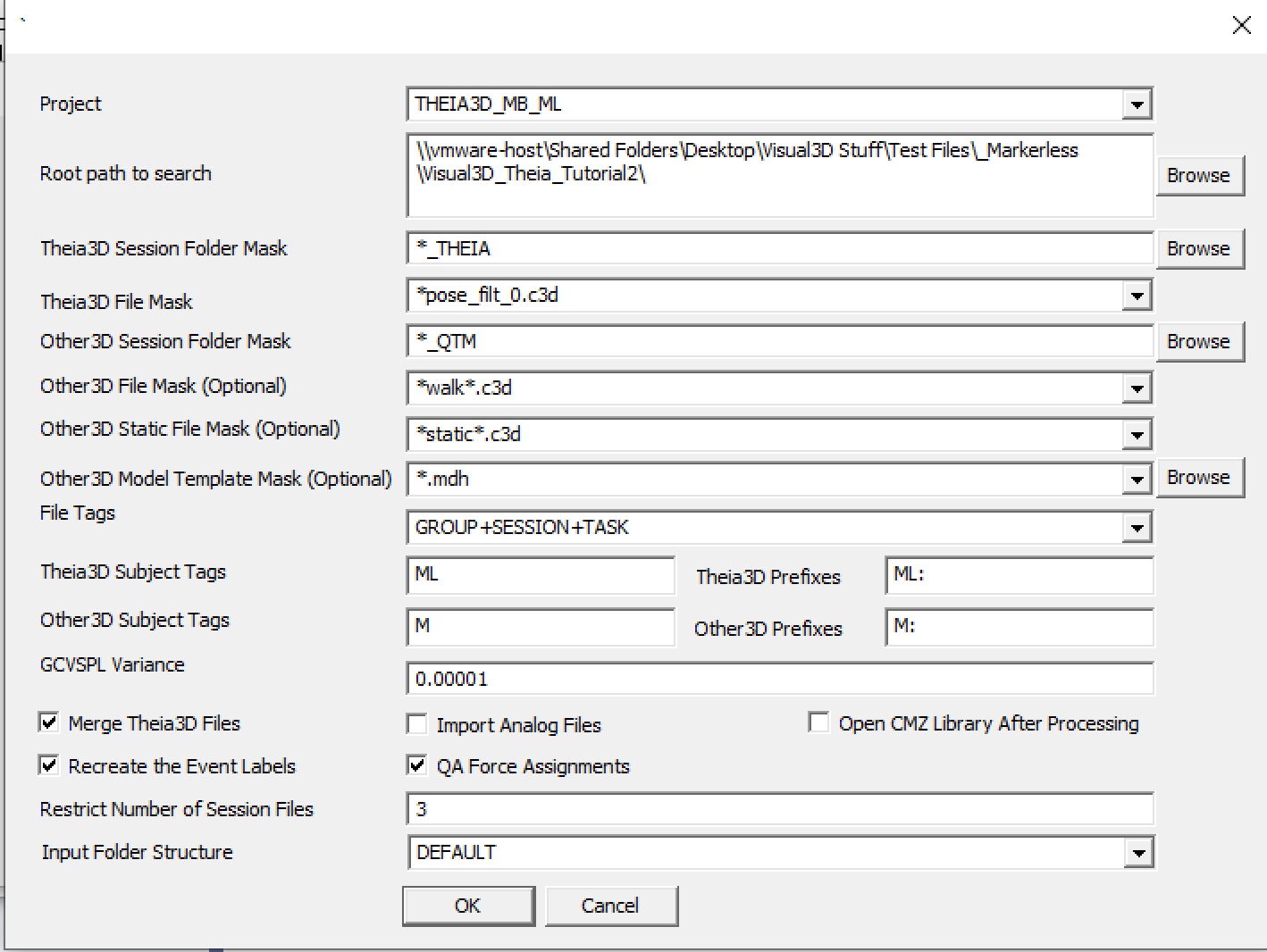Toggle QA Force Assignments checkbox

pos(416,765)
